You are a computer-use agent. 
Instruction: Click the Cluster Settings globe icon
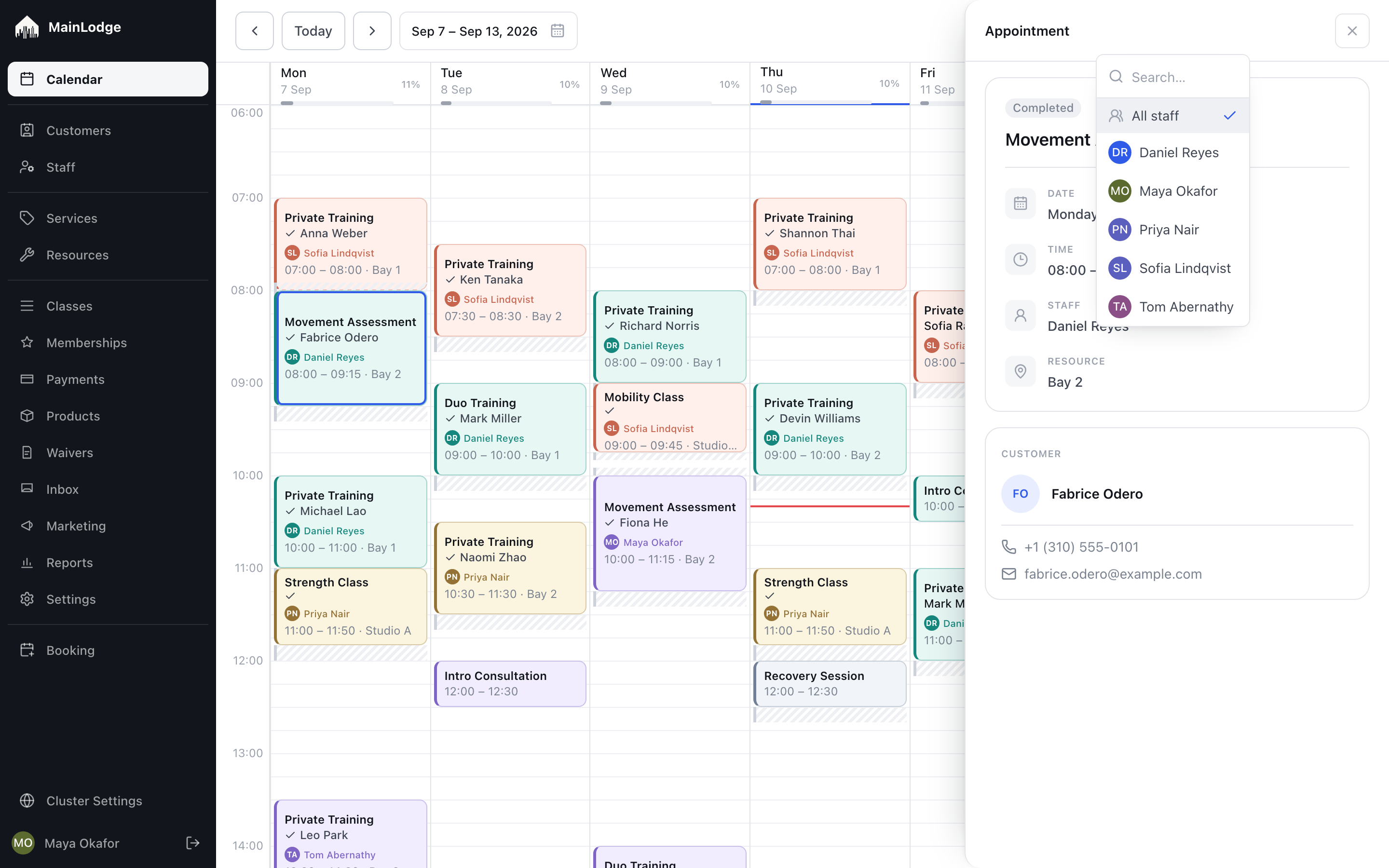(x=27, y=801)
